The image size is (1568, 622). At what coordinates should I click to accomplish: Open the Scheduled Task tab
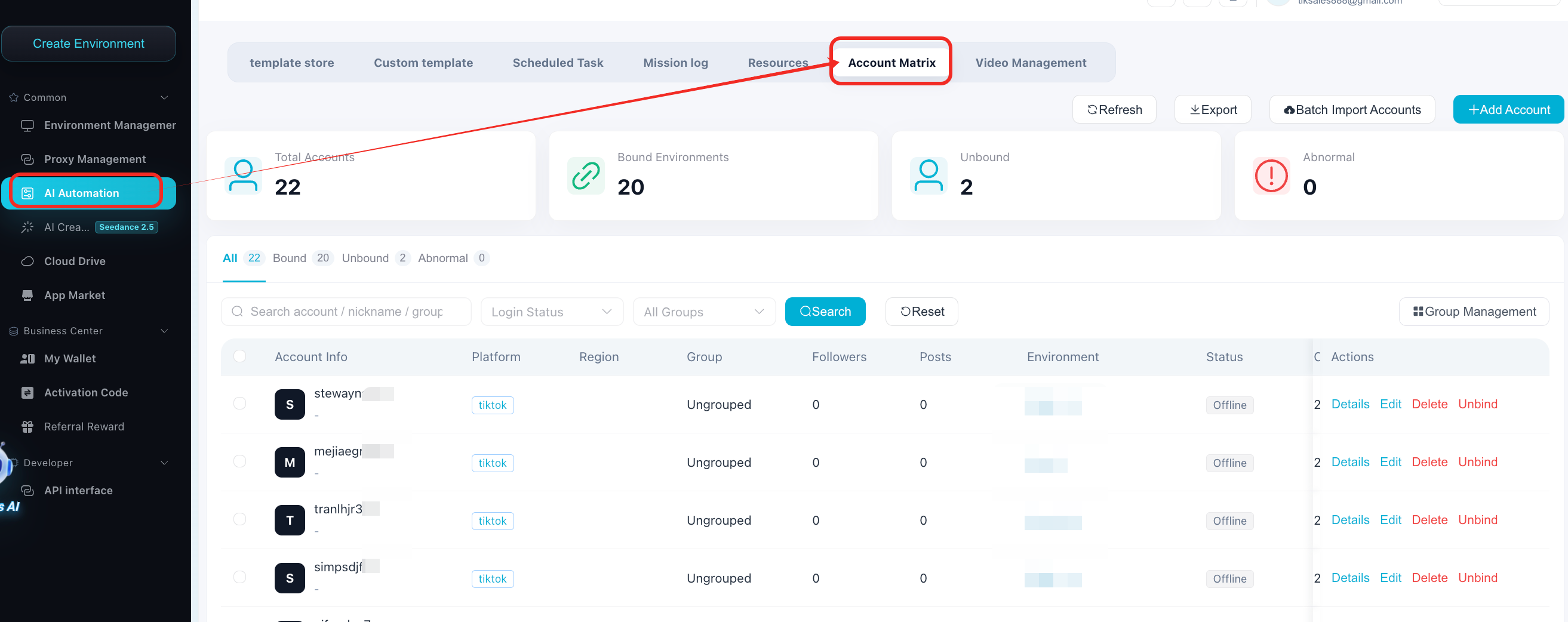(x=558, y=63)
